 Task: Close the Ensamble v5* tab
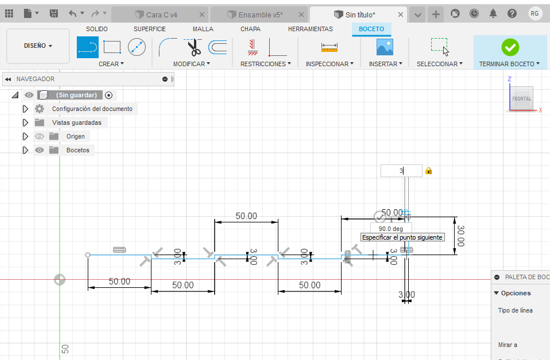click(x=301, y=14)
